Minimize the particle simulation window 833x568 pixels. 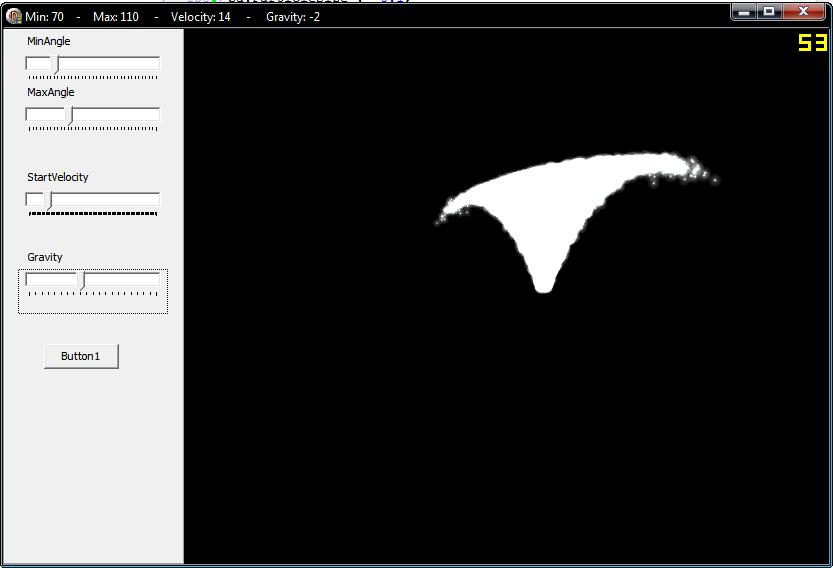click(744, 11)
